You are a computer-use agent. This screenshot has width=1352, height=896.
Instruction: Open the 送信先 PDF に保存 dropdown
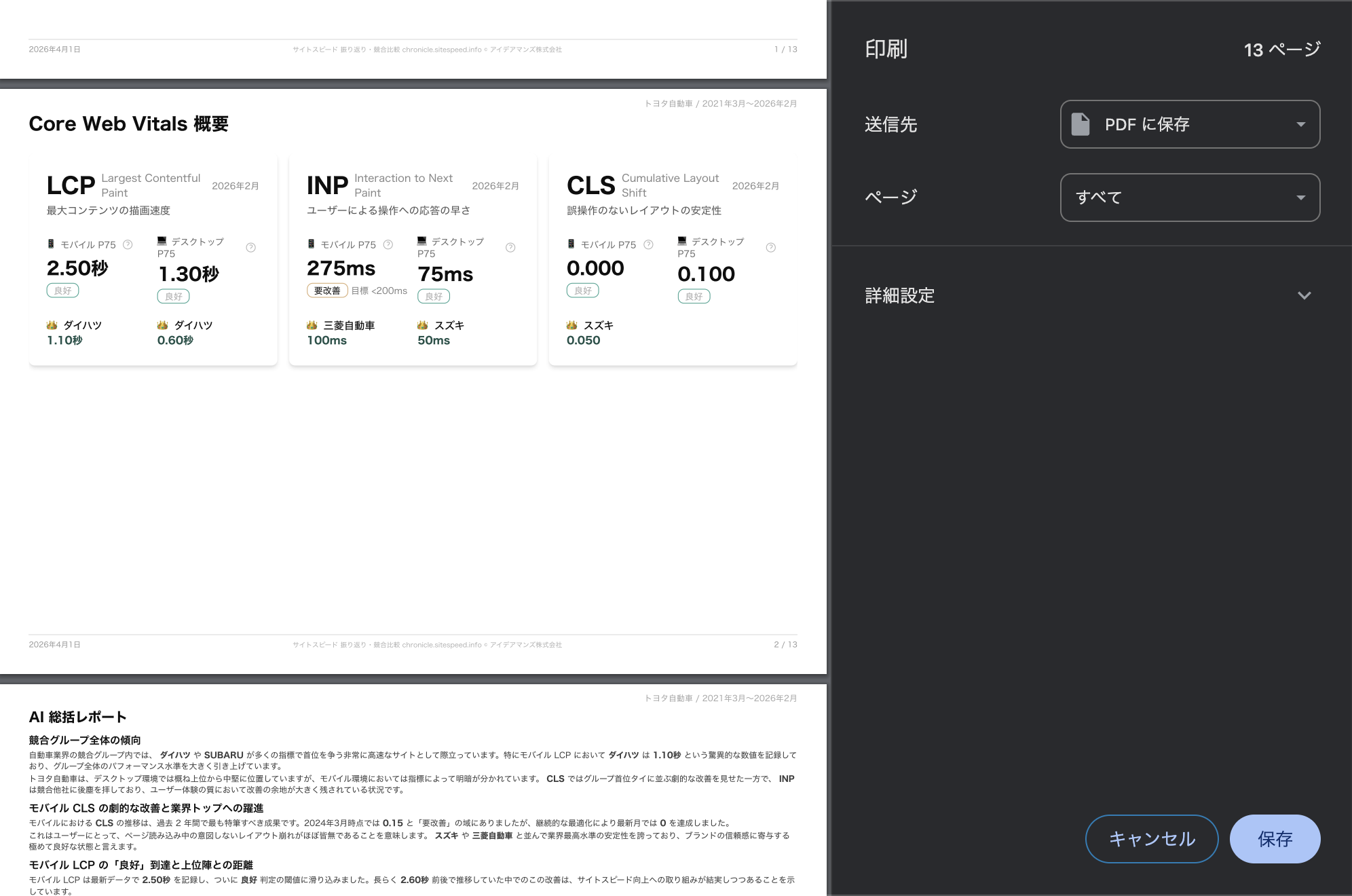click(1190, 124)
